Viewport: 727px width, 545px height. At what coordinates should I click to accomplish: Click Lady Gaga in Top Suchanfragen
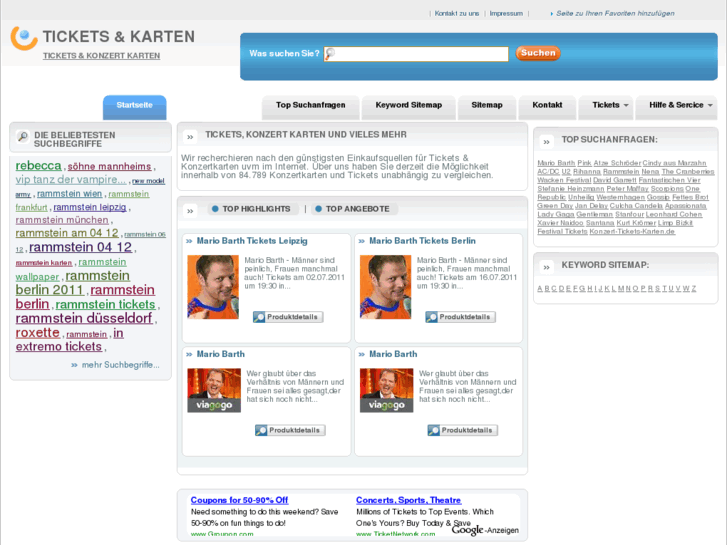click(x=555, y=214)
